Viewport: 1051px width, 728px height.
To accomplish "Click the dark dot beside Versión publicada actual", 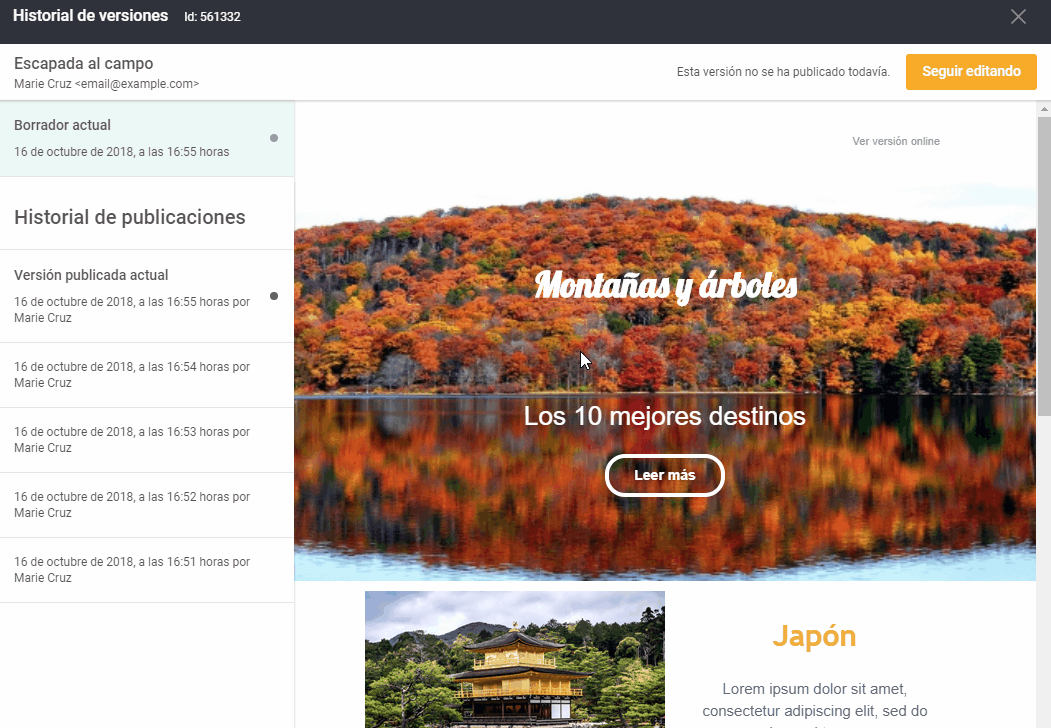I will click(x=274, y=296).
